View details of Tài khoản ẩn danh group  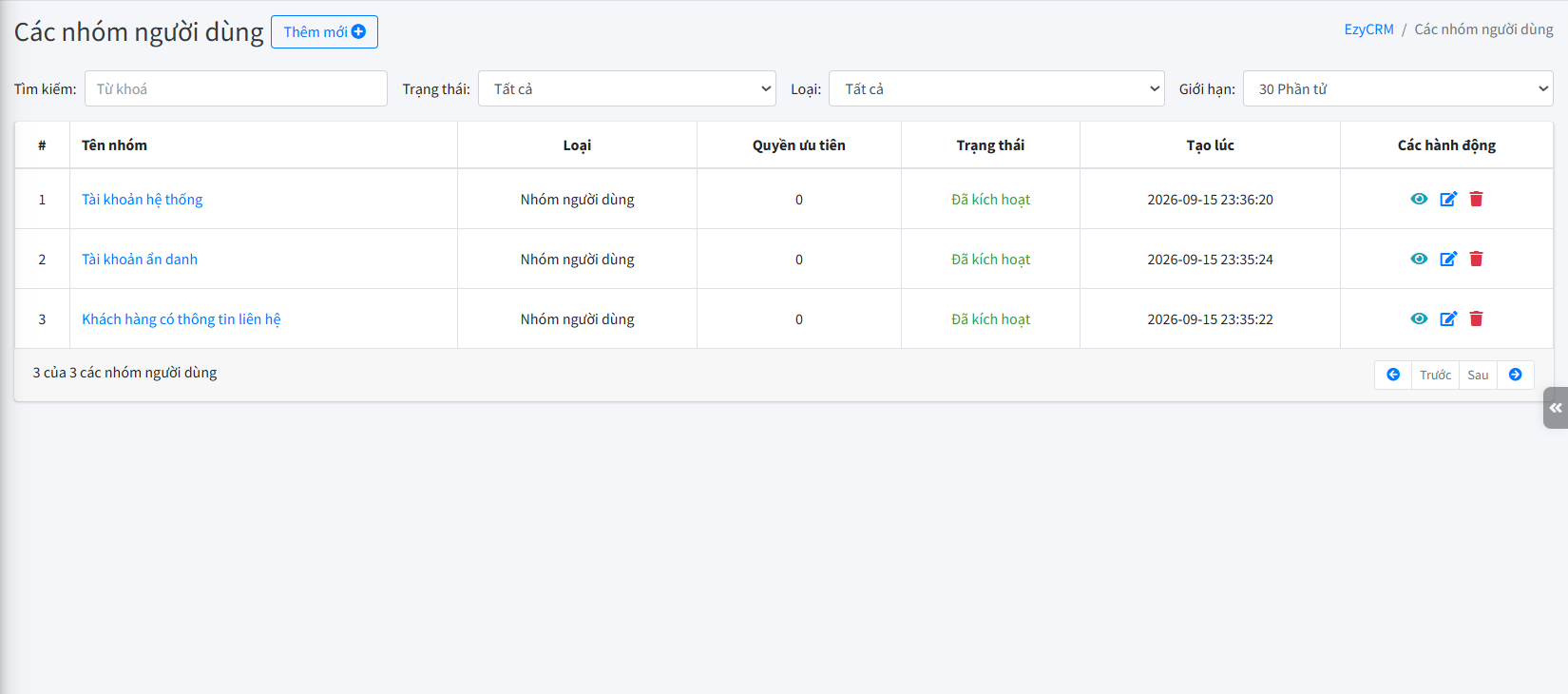pyautogui.click(x=1419, y=259)
